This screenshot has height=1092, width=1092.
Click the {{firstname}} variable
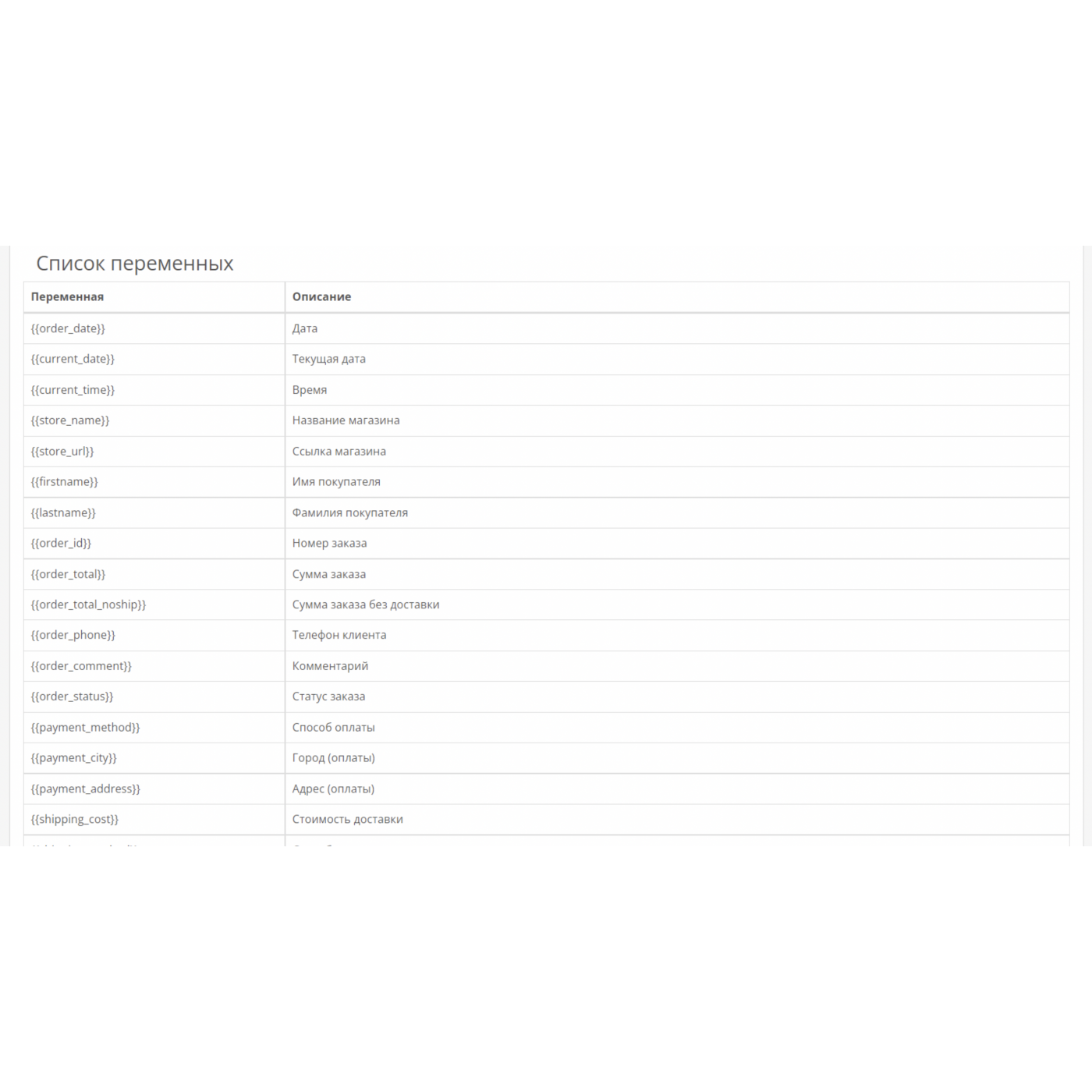pos(65,482)
